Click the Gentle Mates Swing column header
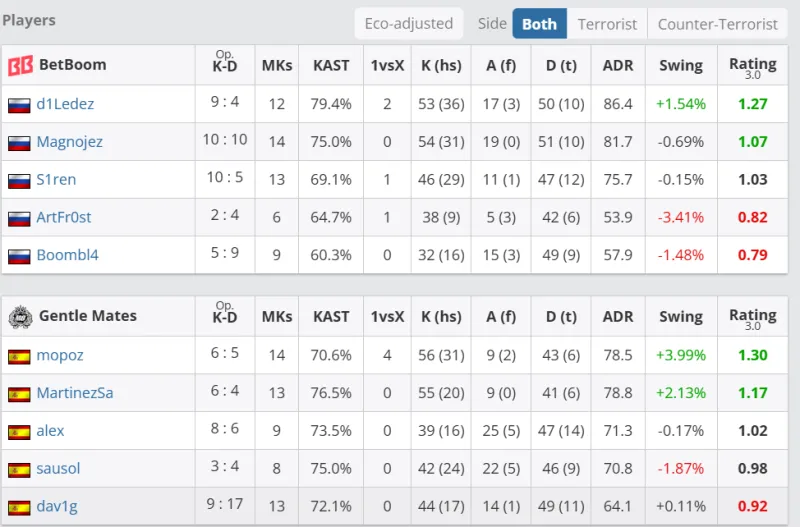Viewport: 800px width, 527px height. pos(681,316)
